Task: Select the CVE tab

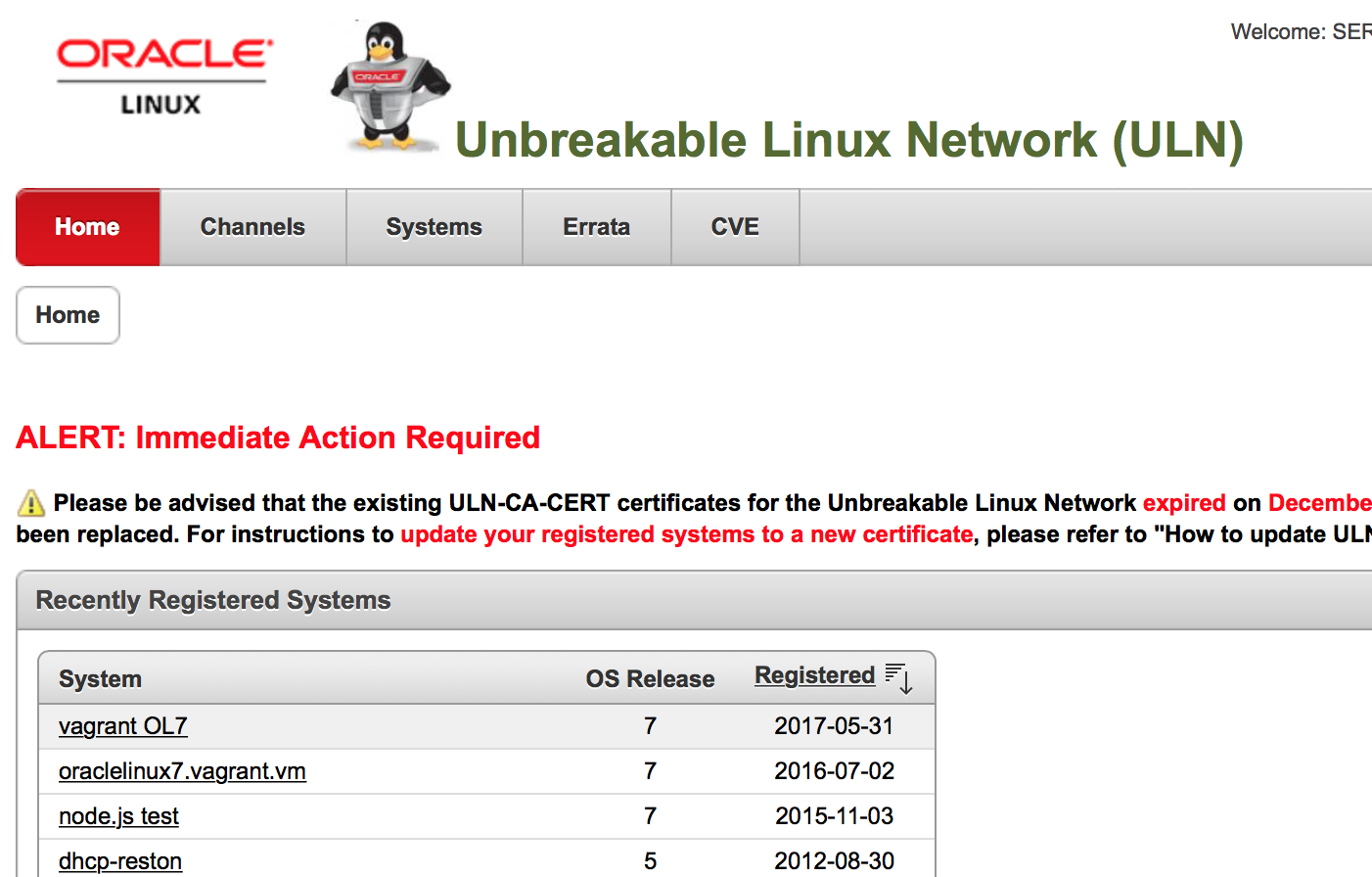Action: (x=735, y=227)
